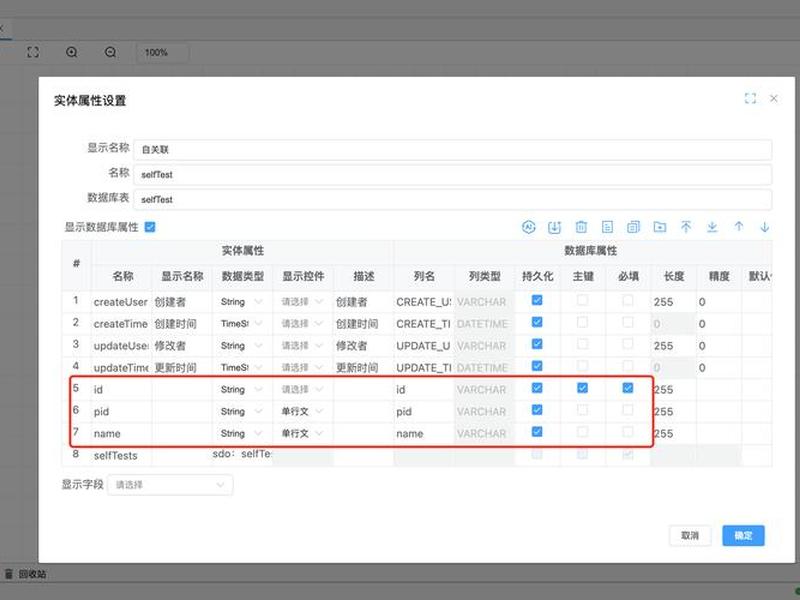Click the length cell 255 in the name row

(x=673, y=434)
